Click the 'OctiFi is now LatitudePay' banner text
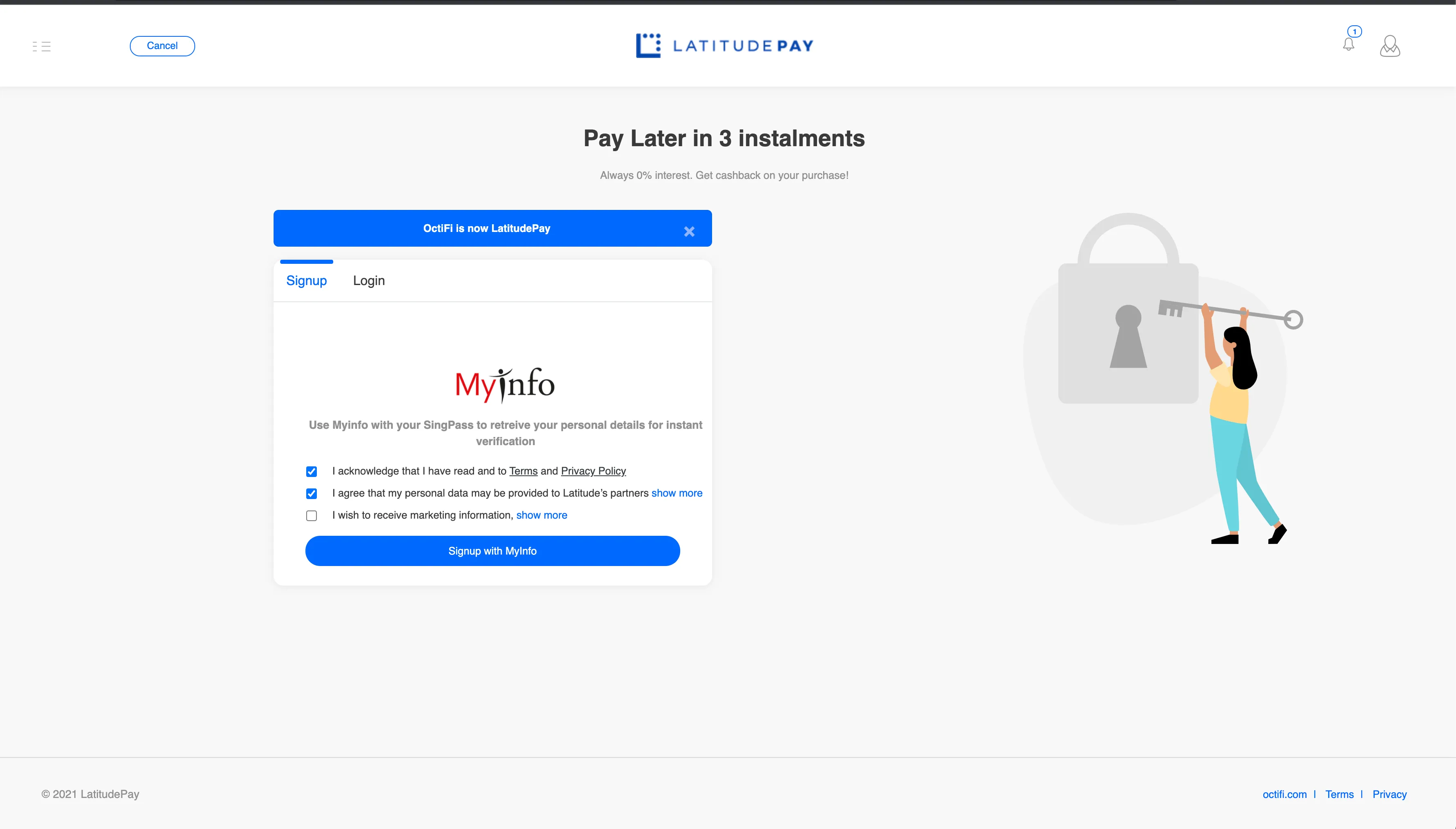Viewport: 1456px width, 829px height. [x=487, y=228]
